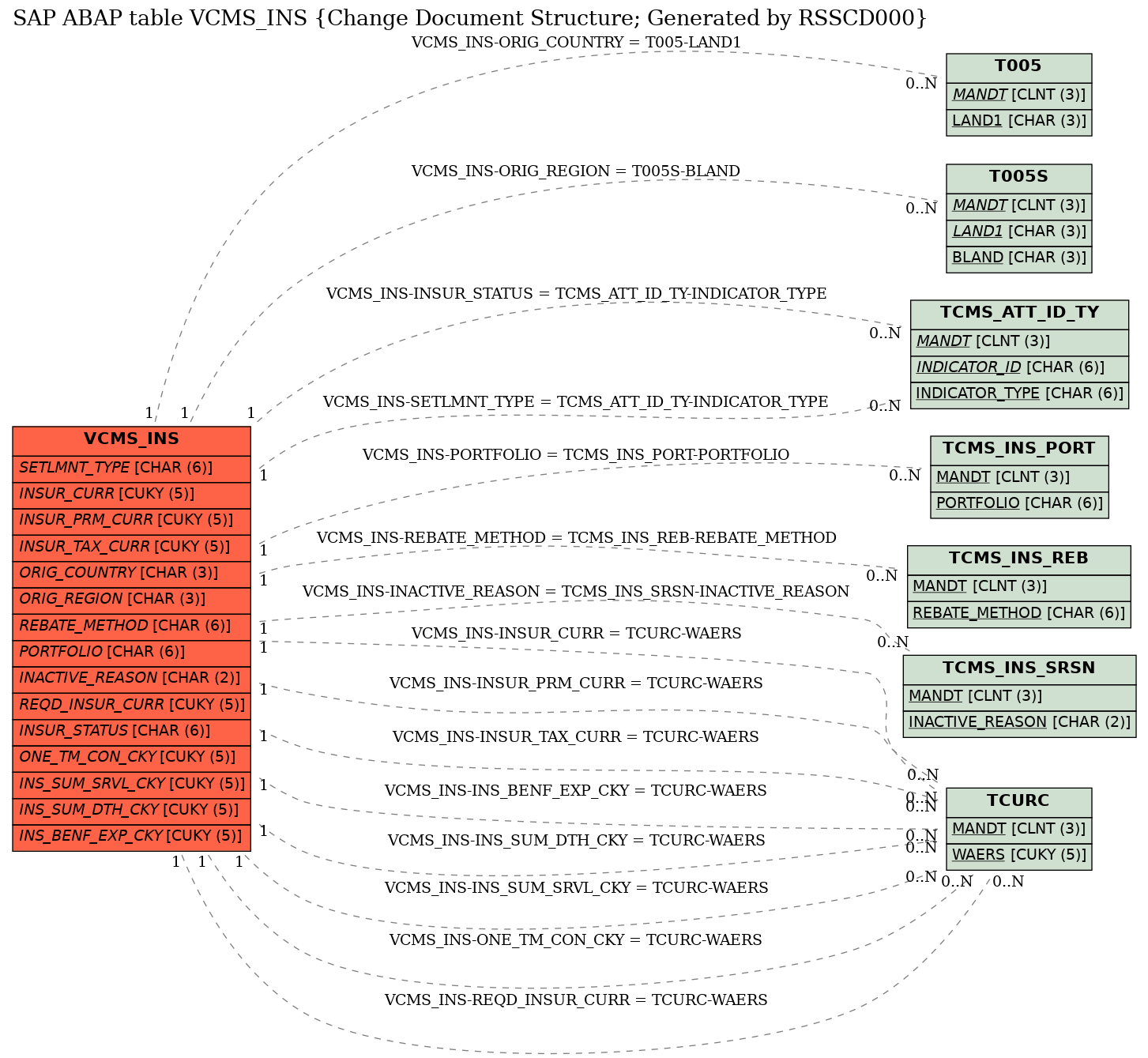This screenshot has height=1058, width=1148.
Task: Click MANDT field in TCMS_INS_PORT
Action: 1019,478
